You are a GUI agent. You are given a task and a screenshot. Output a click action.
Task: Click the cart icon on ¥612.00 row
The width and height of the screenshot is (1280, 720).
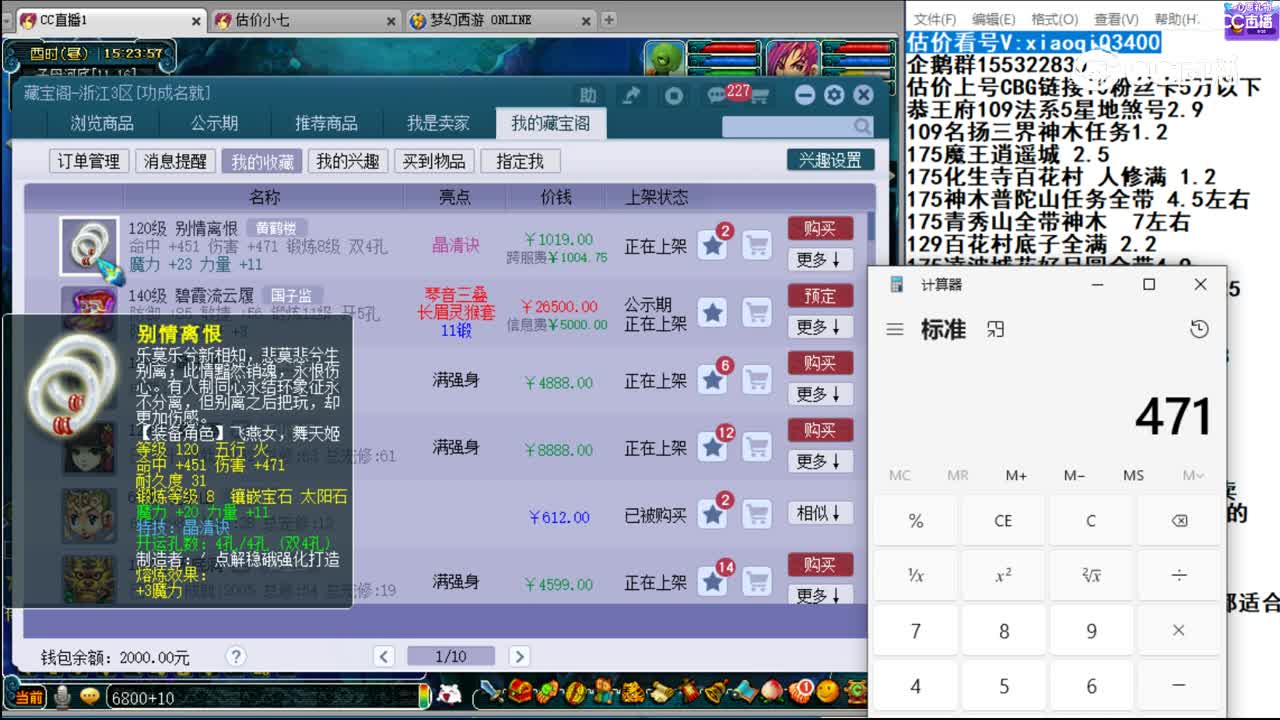[757, 515]
